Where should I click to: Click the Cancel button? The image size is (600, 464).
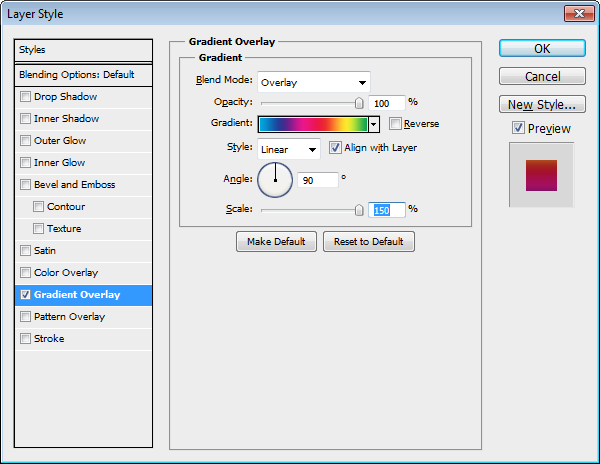[542, 77]
